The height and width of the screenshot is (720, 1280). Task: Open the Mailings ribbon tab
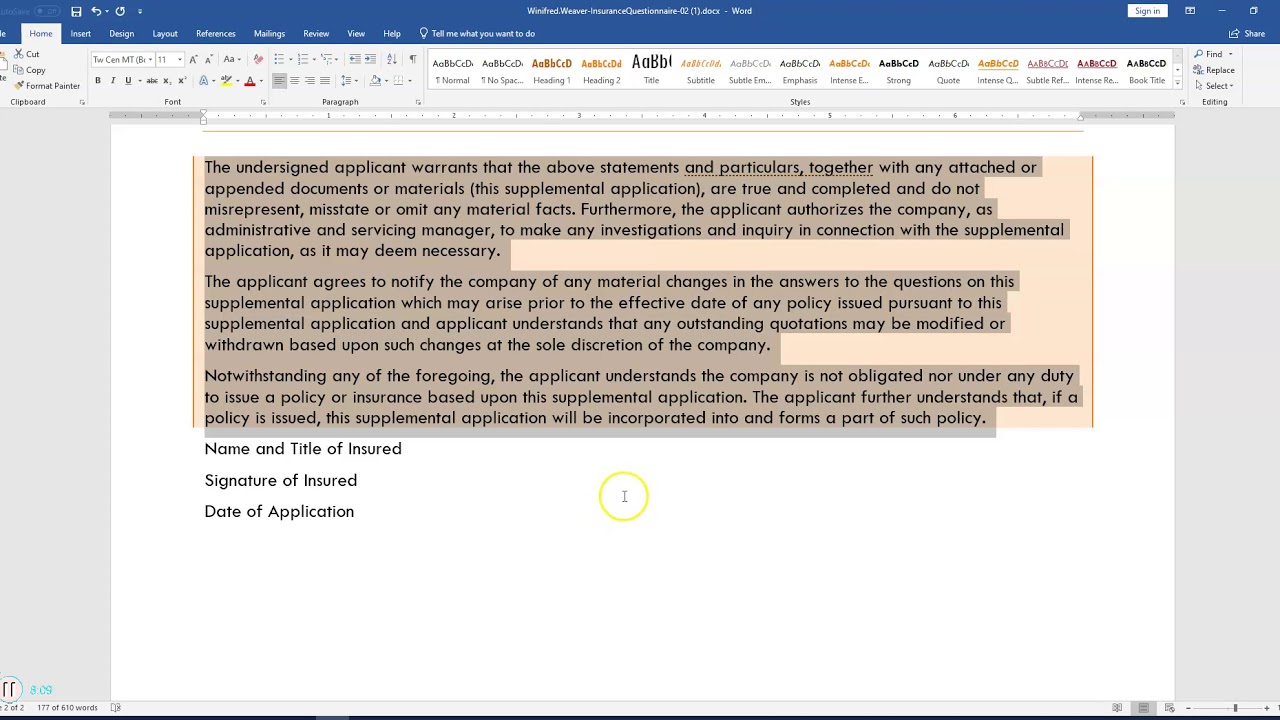pos(270,33)
